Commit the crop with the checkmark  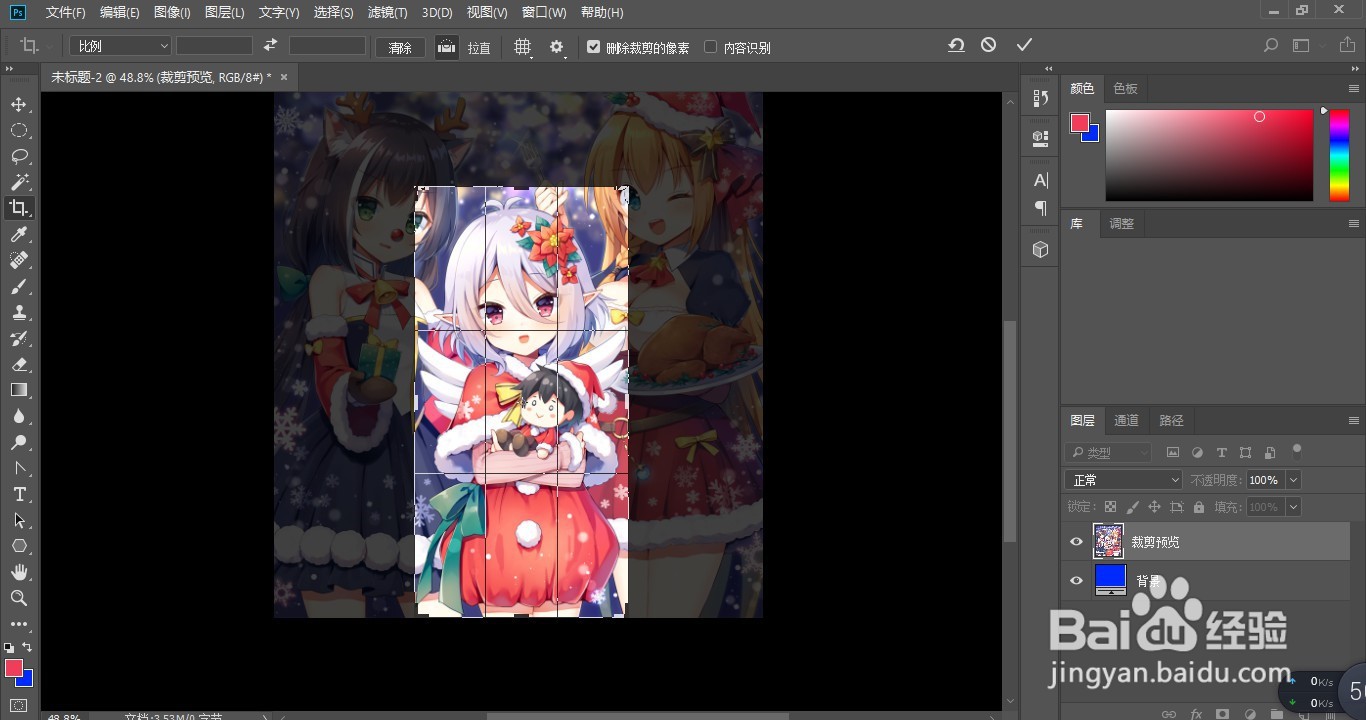pyautogui.click(x=1023, y=46)
